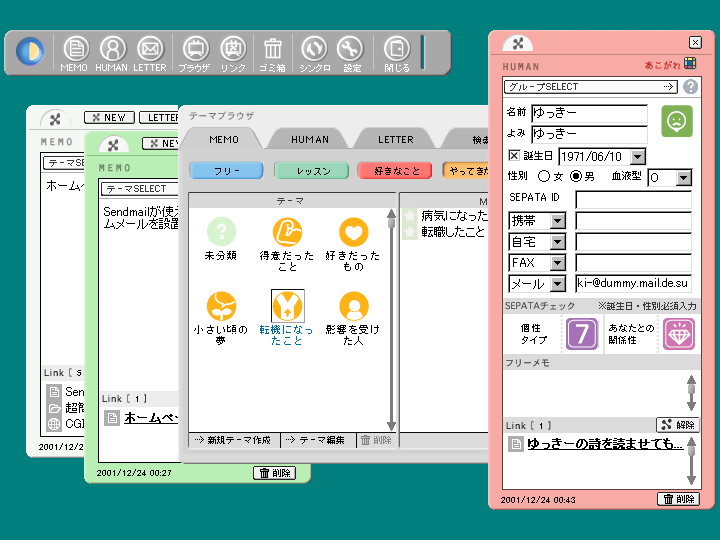Select the 未分類 theme icon
The image size is (720, 540).
coord(221,231)
